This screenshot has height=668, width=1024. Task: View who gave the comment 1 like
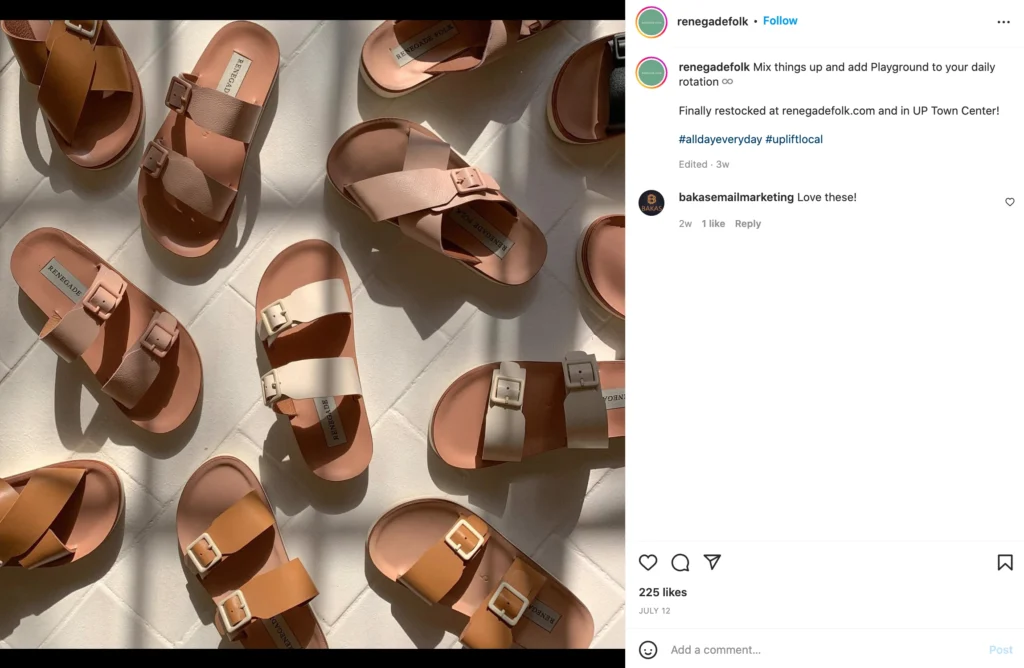click(713, 224)
